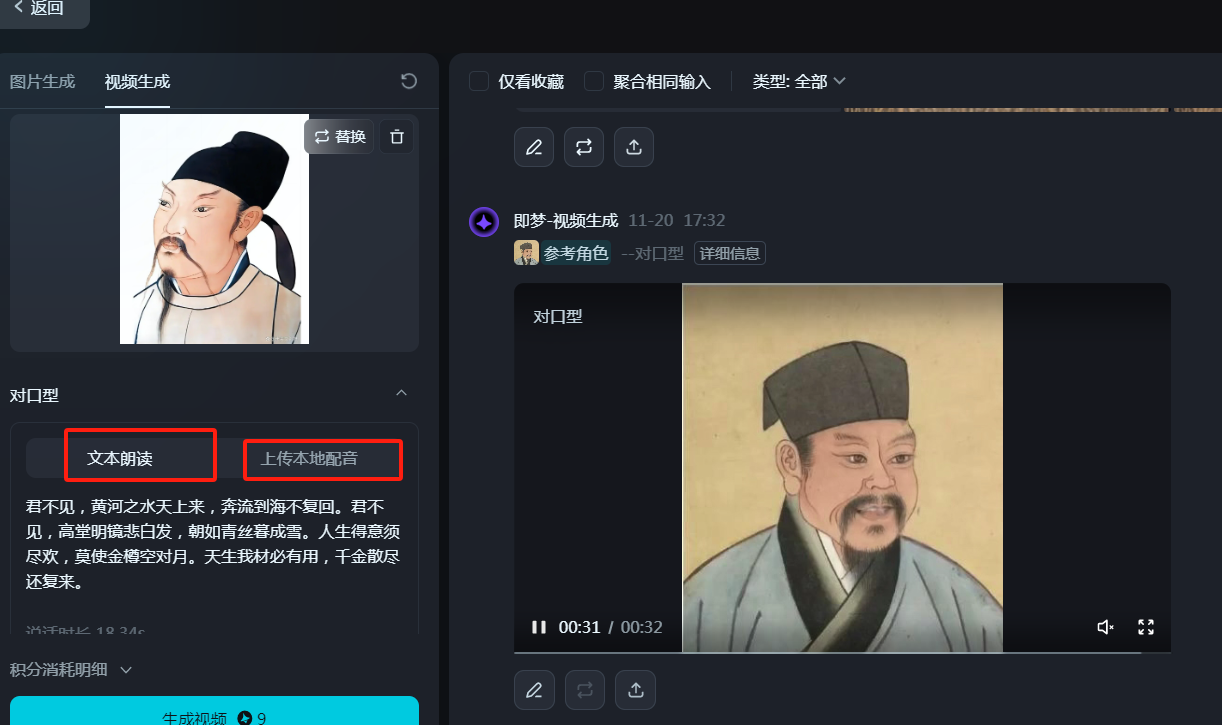Regenerate the video using the loop icon

(584, 690)
